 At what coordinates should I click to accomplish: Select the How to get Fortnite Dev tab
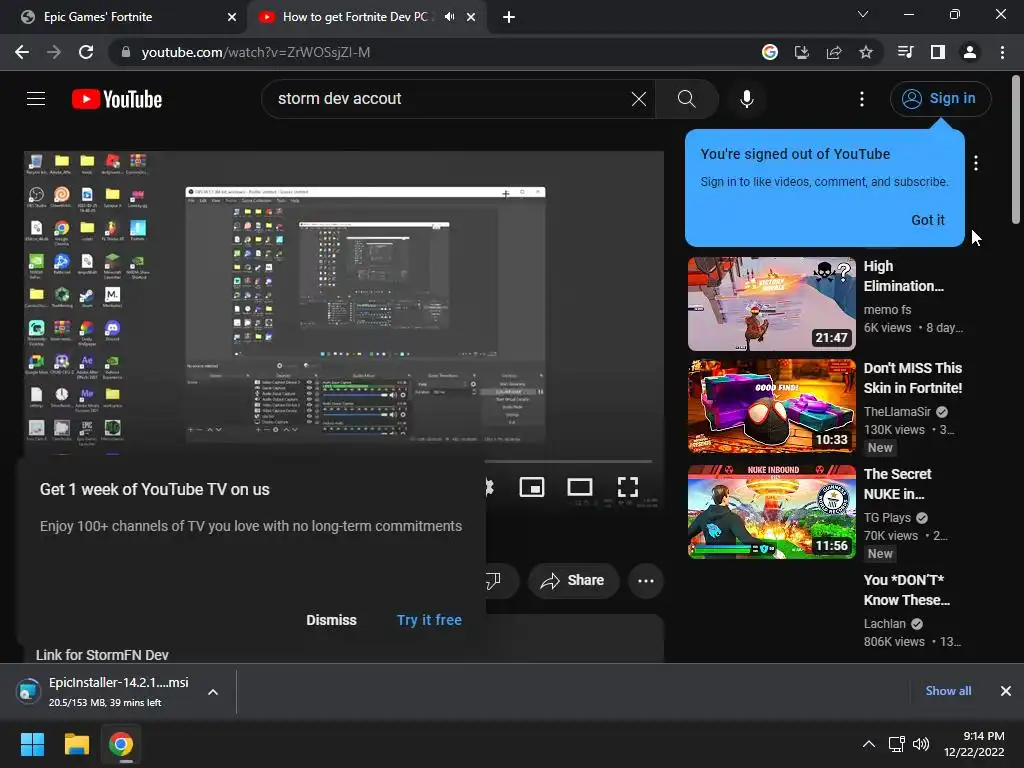pyautogui.click(x=358, y=17)
